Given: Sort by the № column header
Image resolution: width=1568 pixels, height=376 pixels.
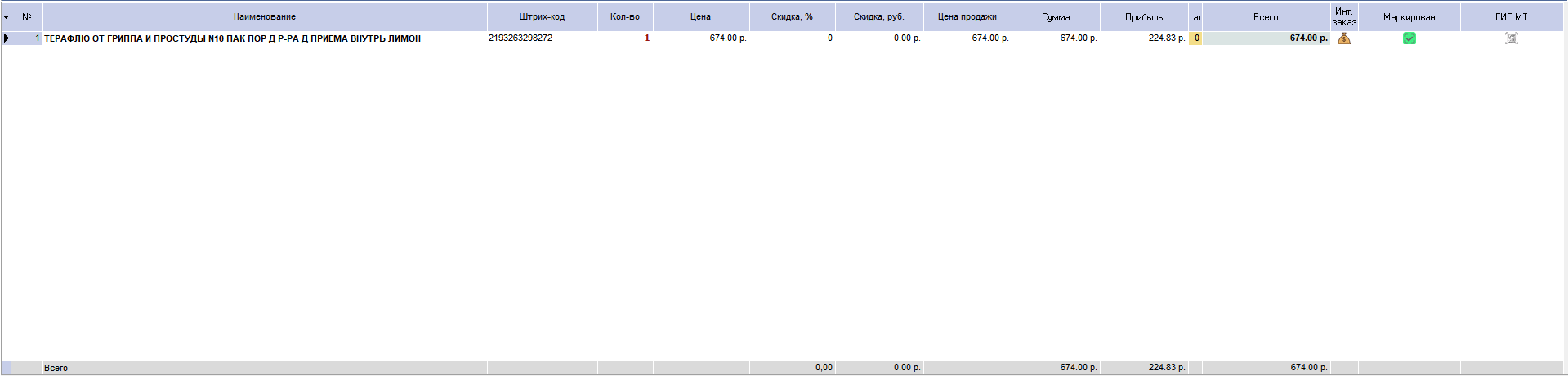Looking at the screenshot, I should point(27,17).
